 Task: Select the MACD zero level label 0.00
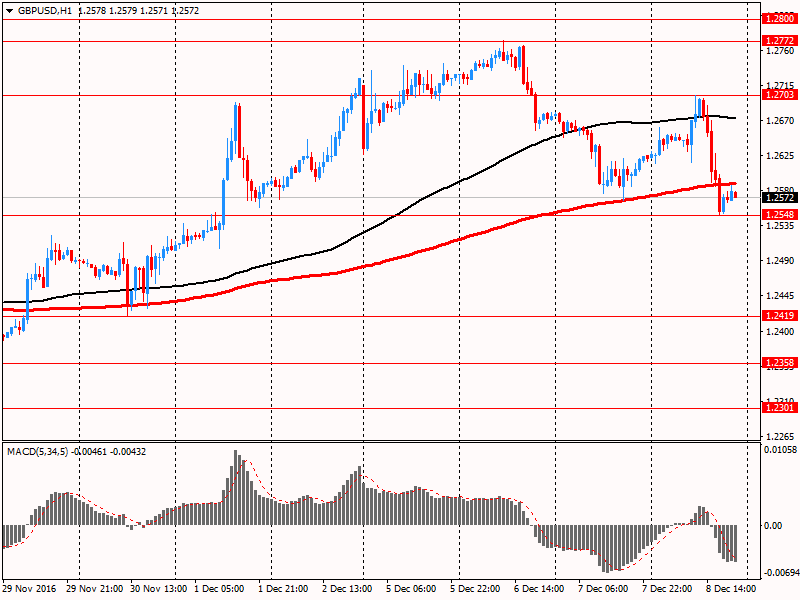click(773, 526)
